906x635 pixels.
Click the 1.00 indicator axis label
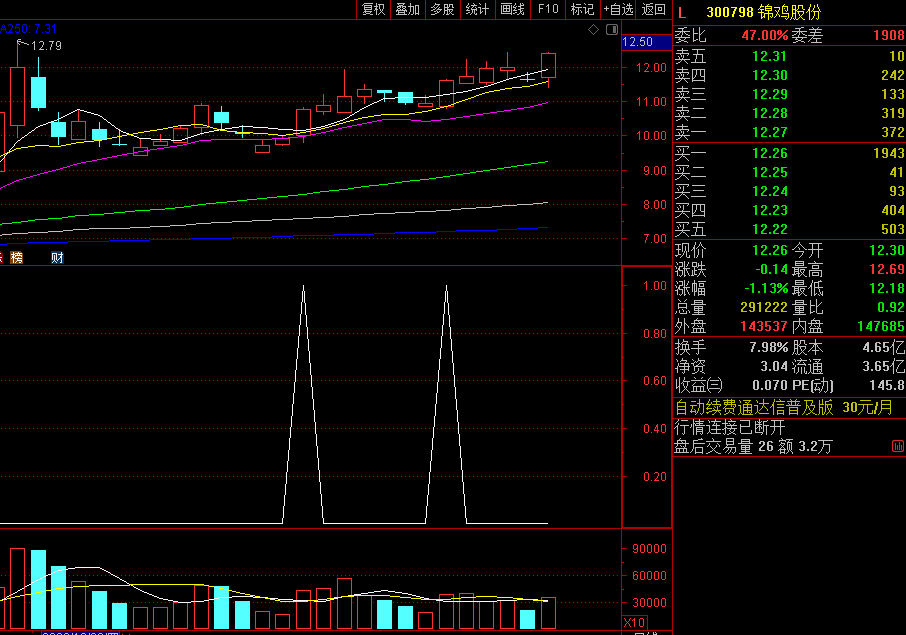coord(655,286)
